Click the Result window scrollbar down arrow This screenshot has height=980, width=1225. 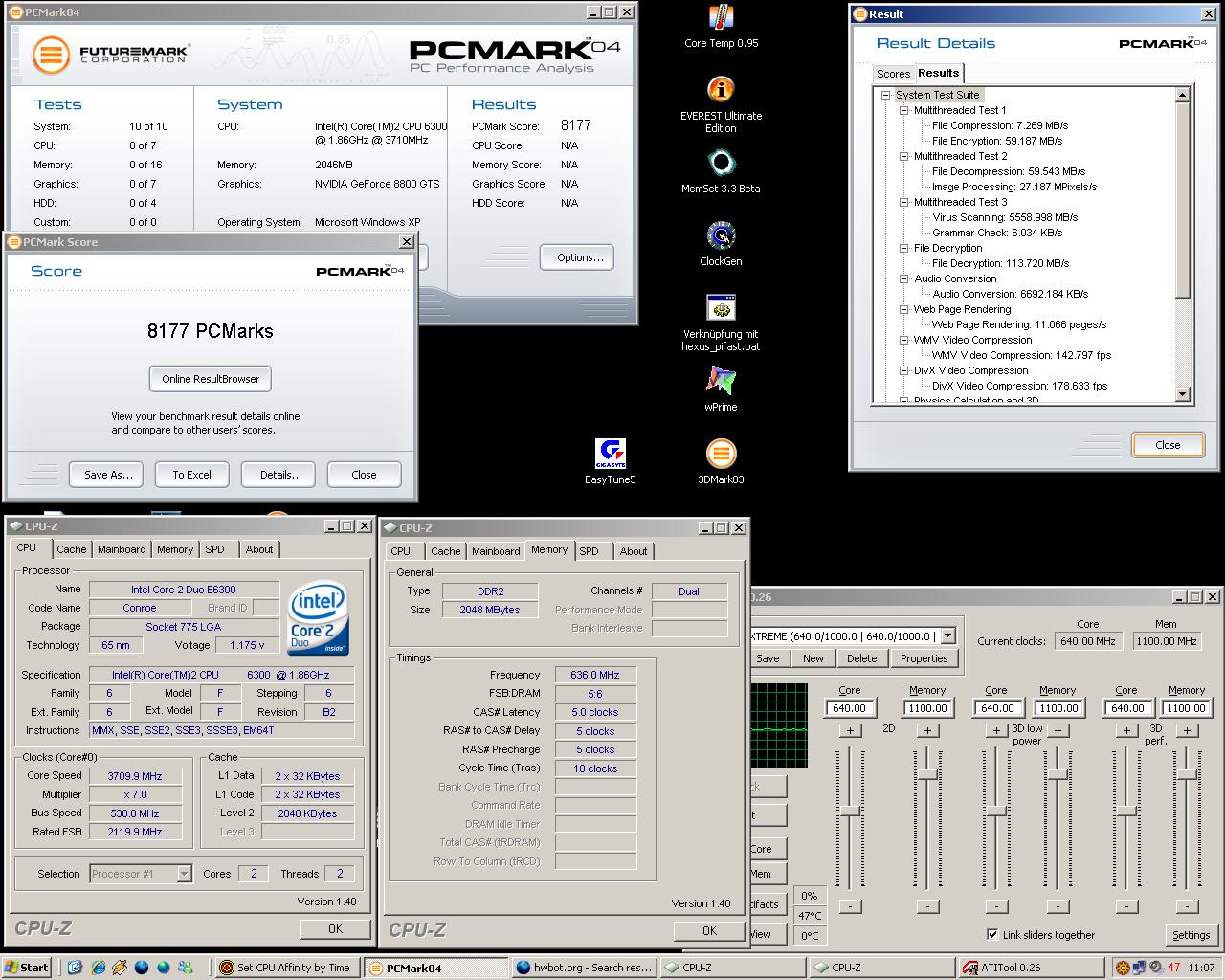pos(1182,393)
